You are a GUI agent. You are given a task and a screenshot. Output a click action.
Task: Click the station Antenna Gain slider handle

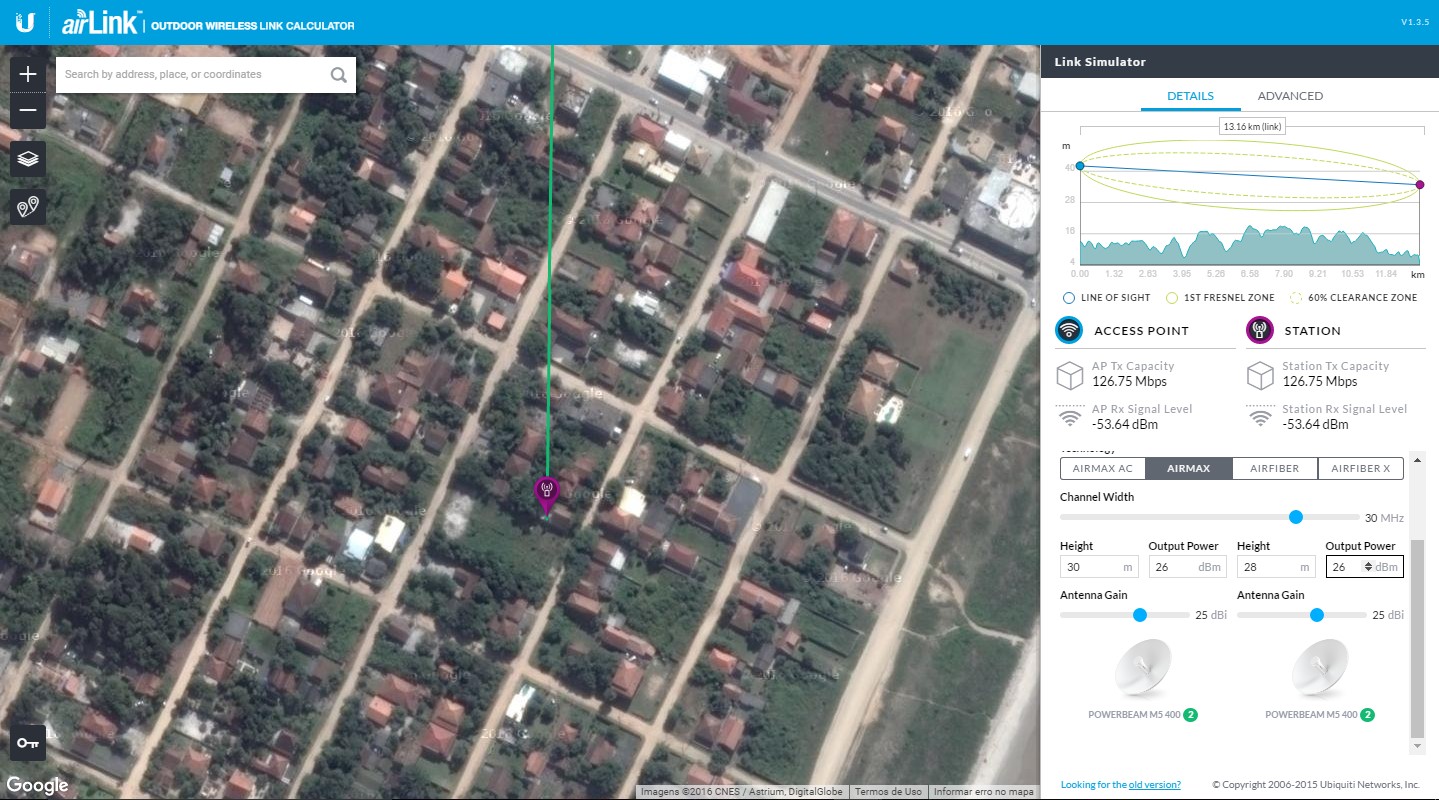[1316, 615]
